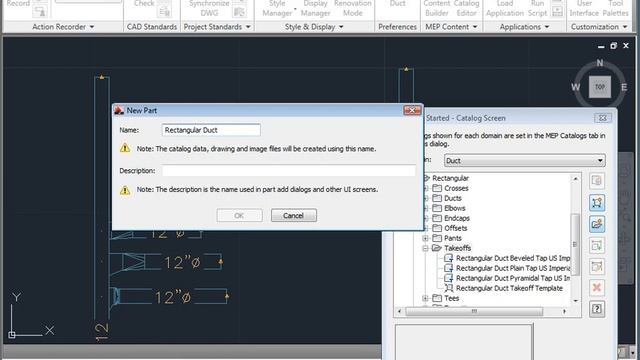Click the highlighted New Parametric Part icon

pos(597,202)
